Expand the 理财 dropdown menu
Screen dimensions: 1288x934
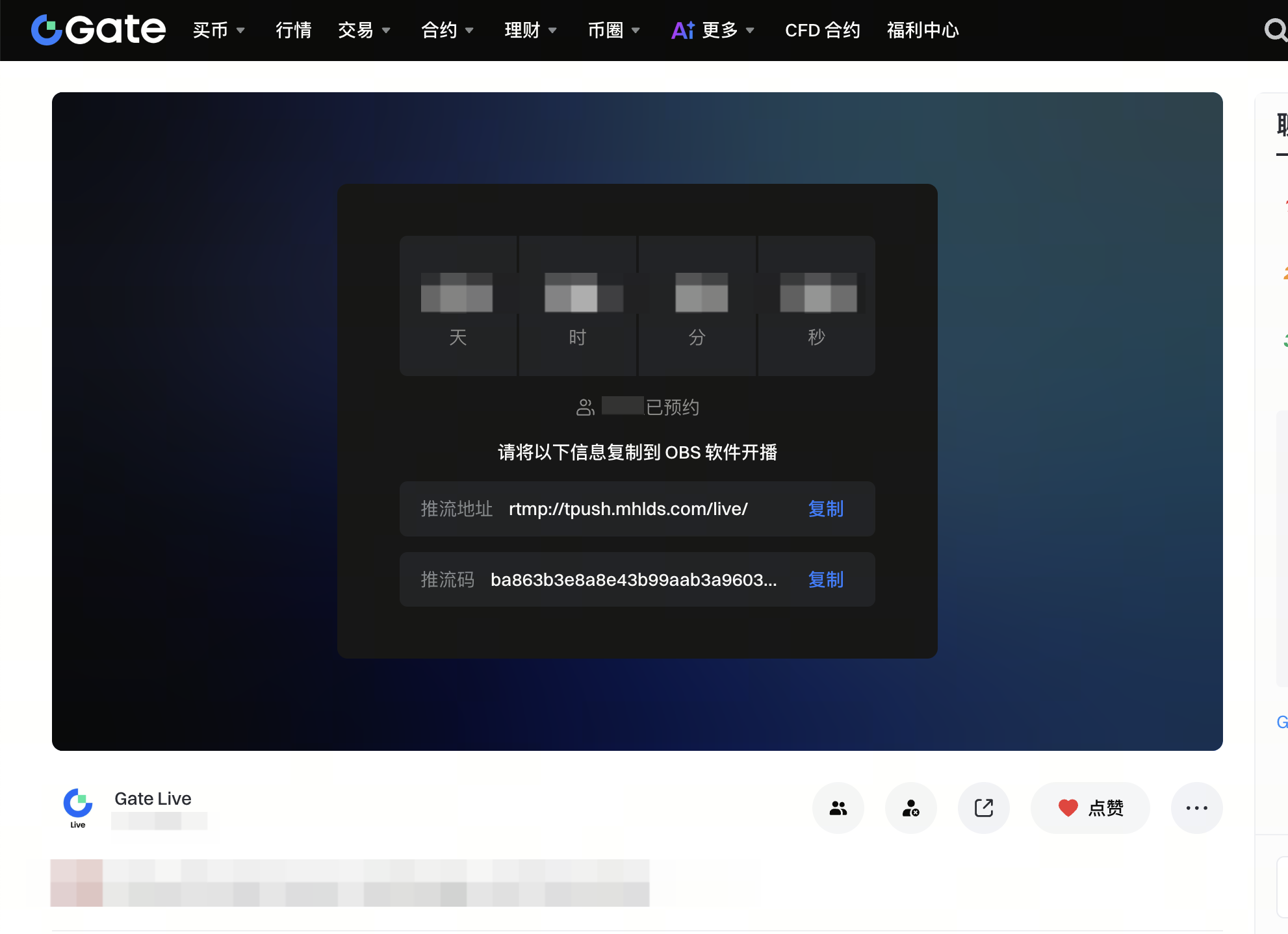tap(531, 30)
